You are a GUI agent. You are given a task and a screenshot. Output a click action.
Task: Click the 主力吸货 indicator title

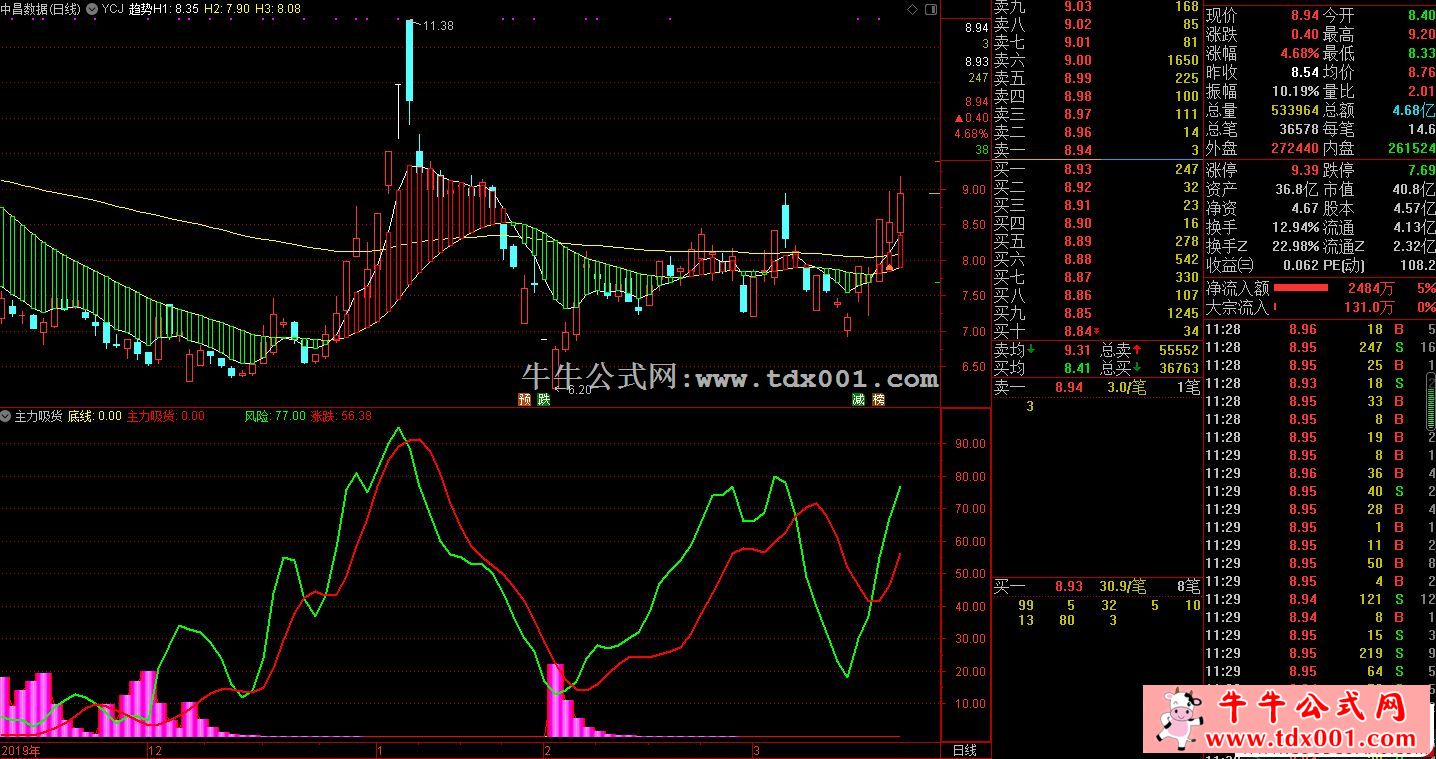(39, 416)
